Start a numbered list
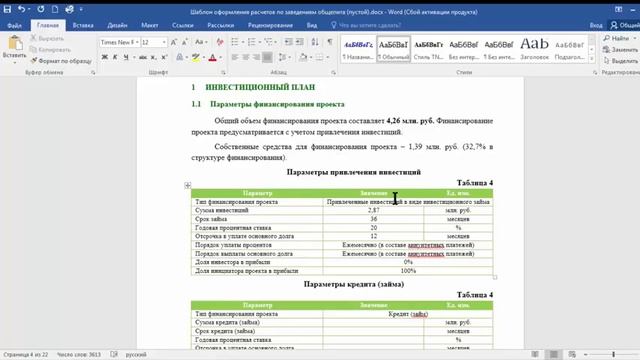This screenshot has height=360, width=640. (x=251, y=42)
